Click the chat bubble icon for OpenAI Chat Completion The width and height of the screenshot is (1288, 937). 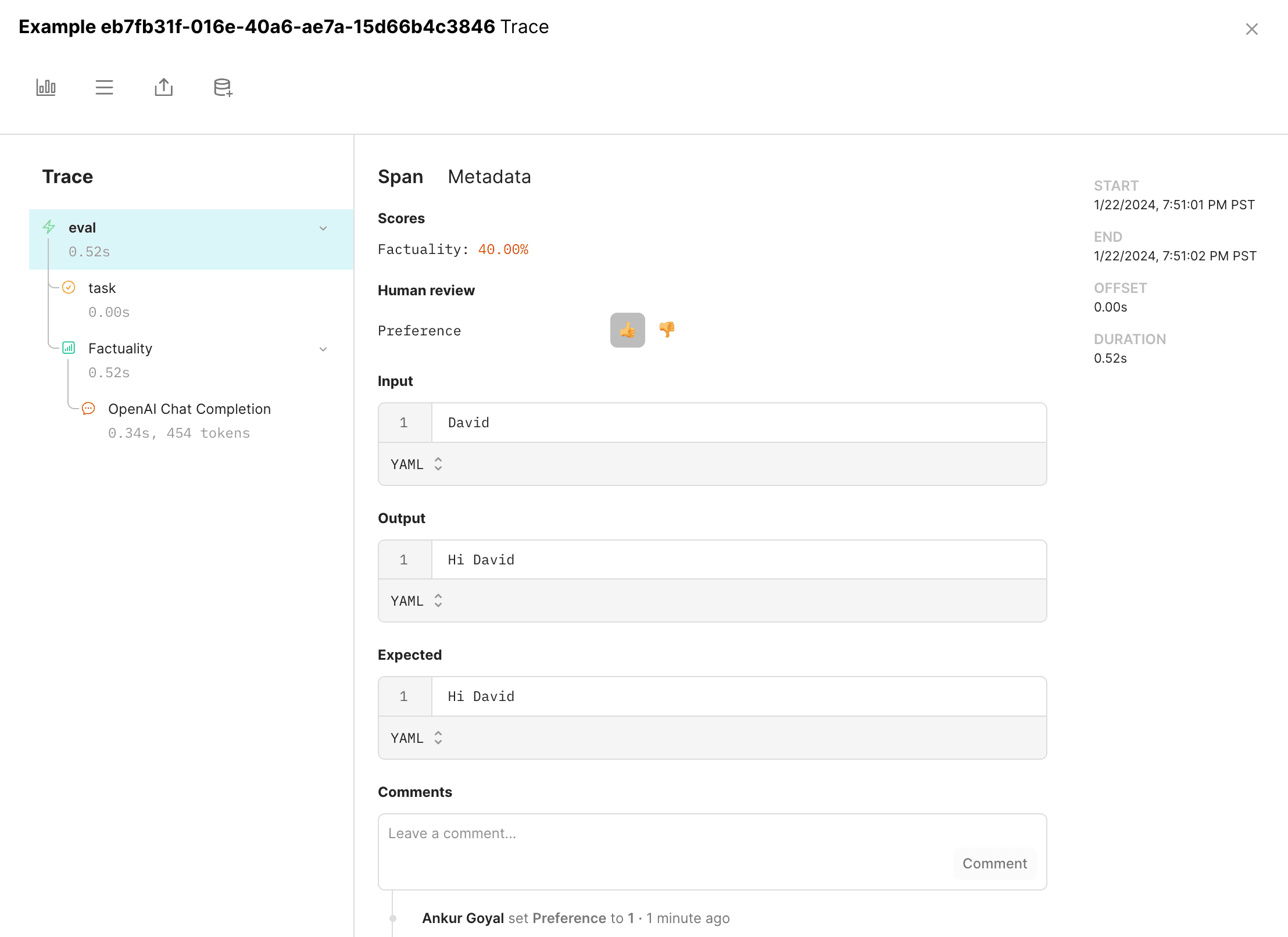click(88, 409)
